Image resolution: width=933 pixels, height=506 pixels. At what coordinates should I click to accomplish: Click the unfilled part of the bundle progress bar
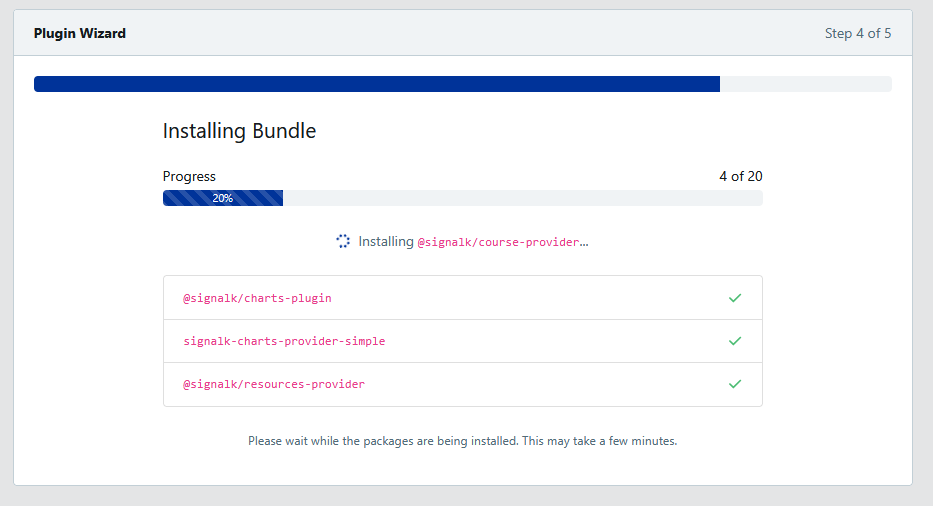[522, 198]
